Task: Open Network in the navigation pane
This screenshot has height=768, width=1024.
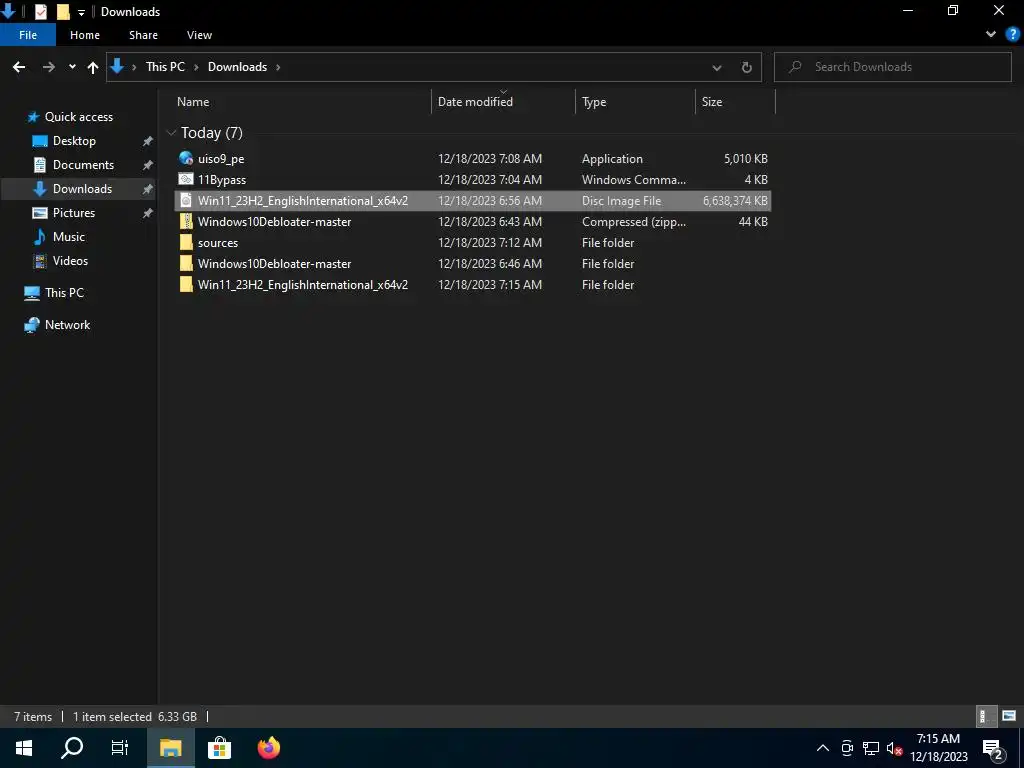Action: (x=67, y=325)
